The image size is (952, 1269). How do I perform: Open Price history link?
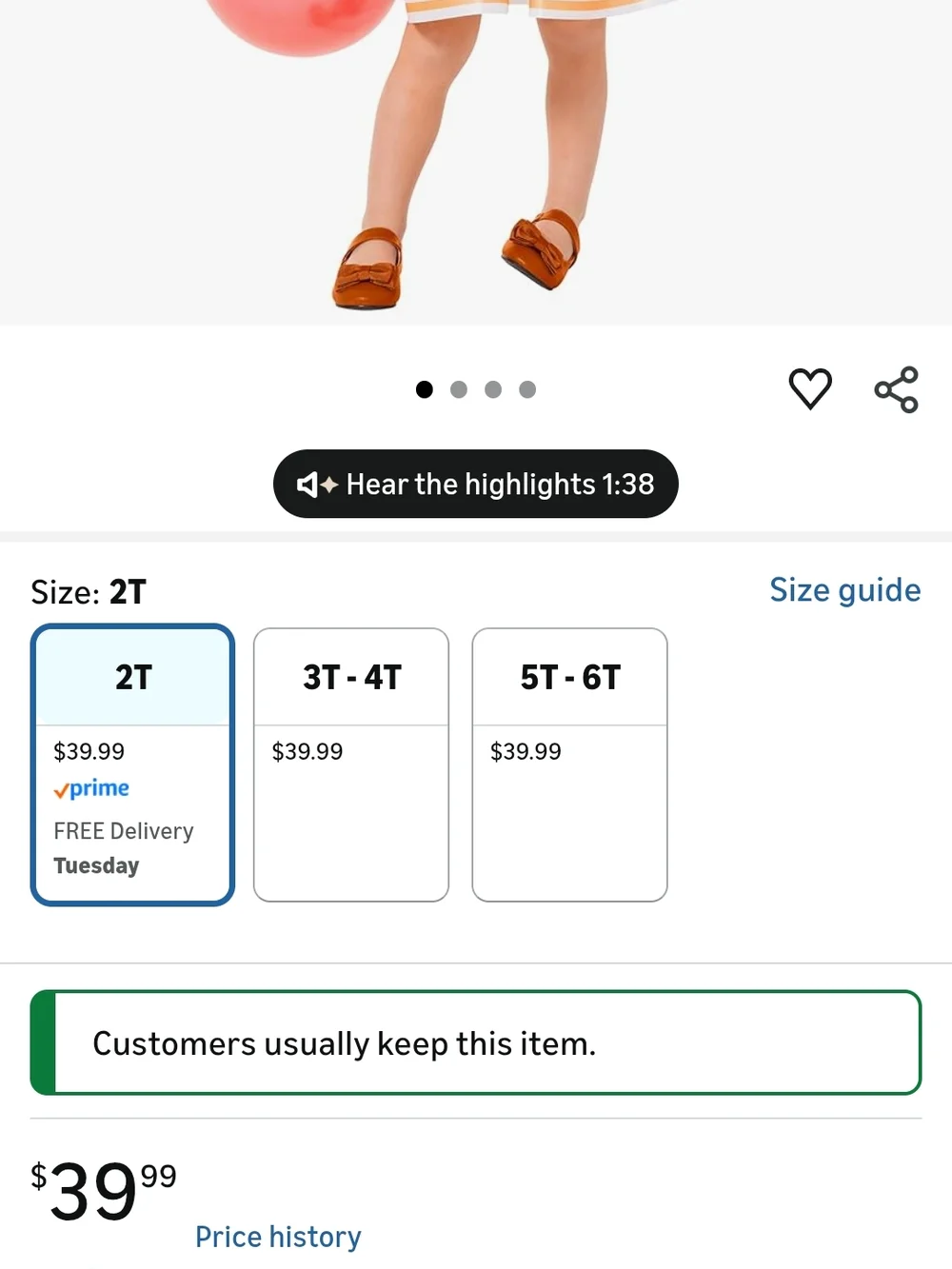pos(278,1237)
